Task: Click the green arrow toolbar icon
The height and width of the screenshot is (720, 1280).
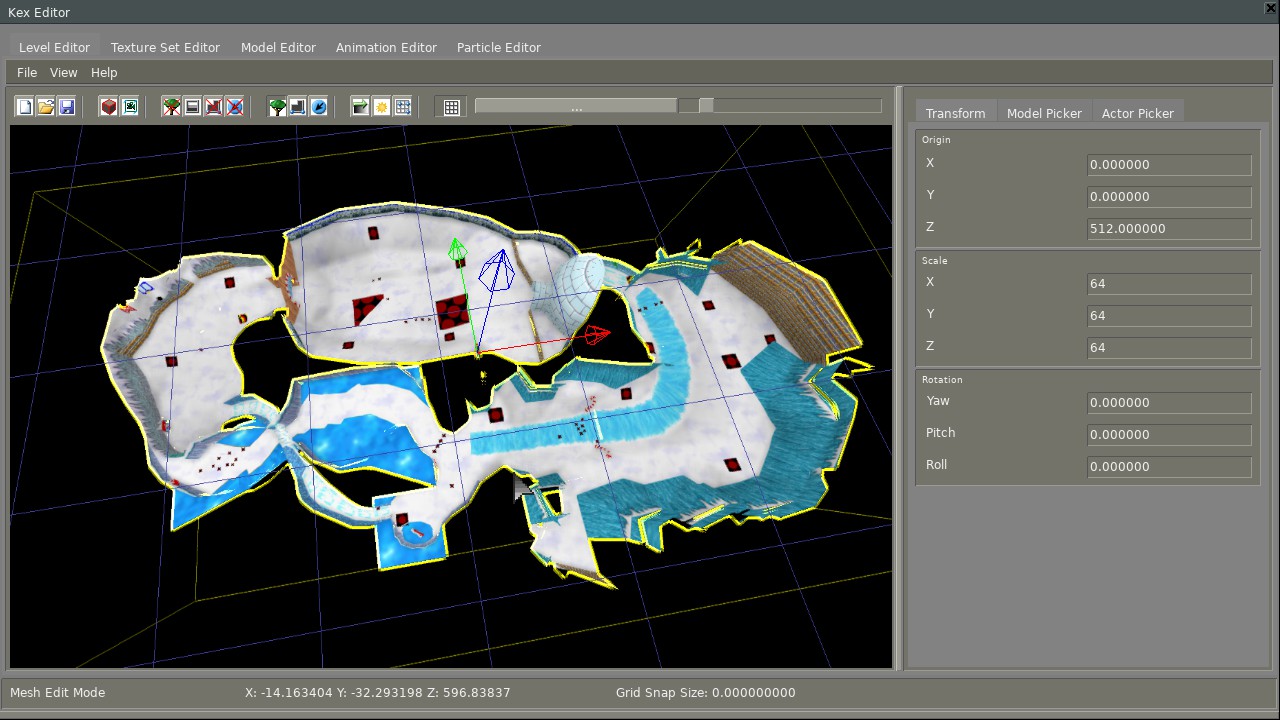Action: click(x=360, y=107)
